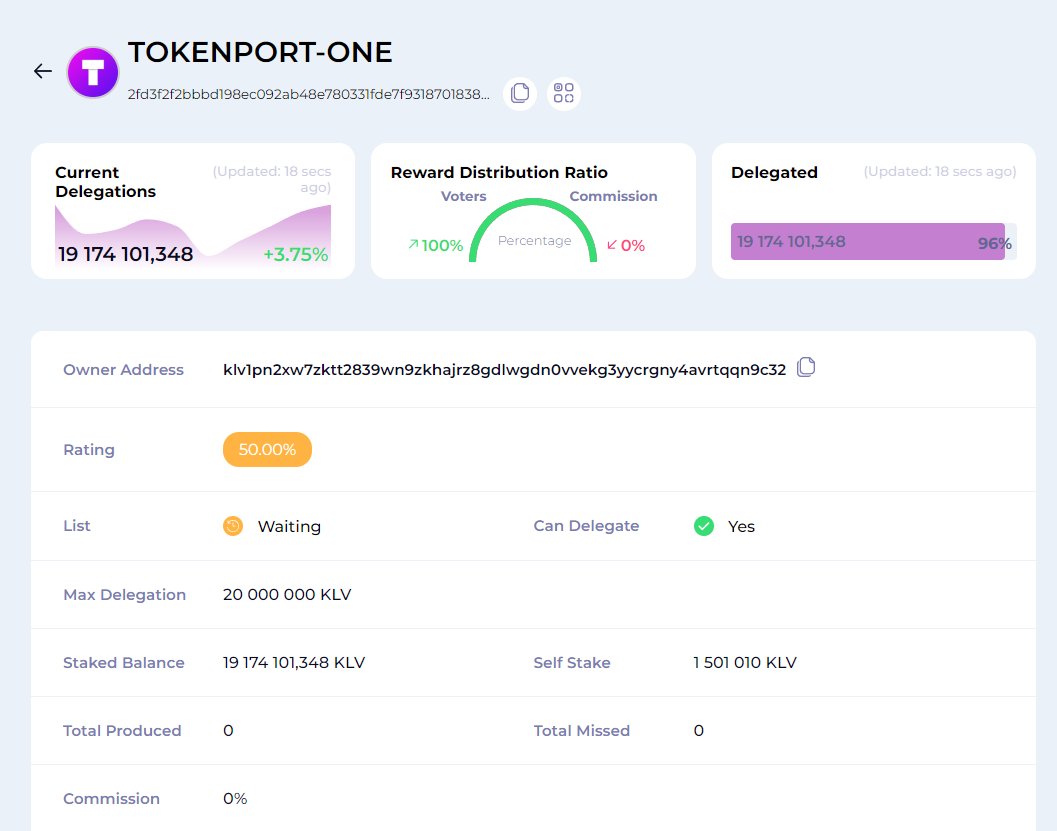Click the red commission down-arrow icon
This screenshot has width=1057, height=831.
click(x=612, y=245)
